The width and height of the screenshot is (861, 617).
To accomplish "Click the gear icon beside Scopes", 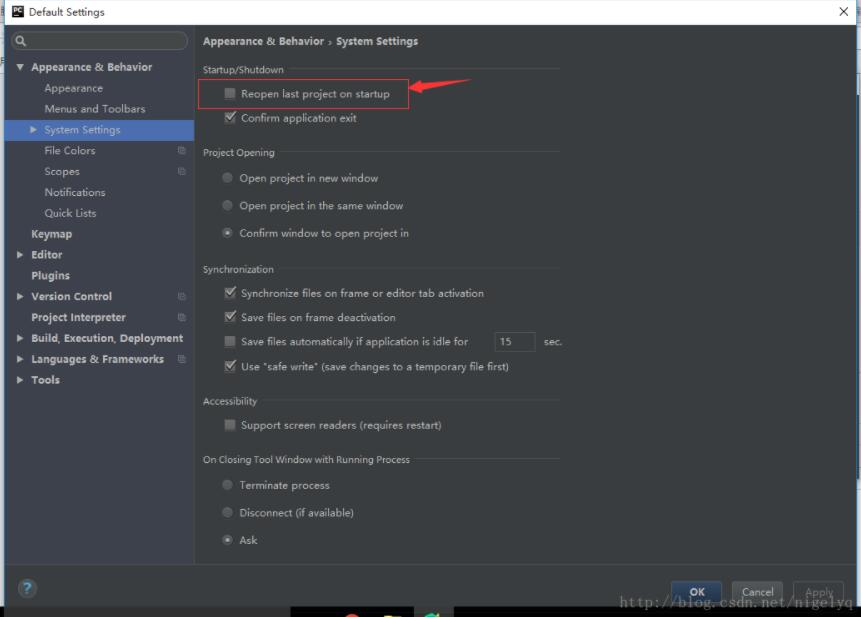I will pyautogui.click(x=181, y=171).
